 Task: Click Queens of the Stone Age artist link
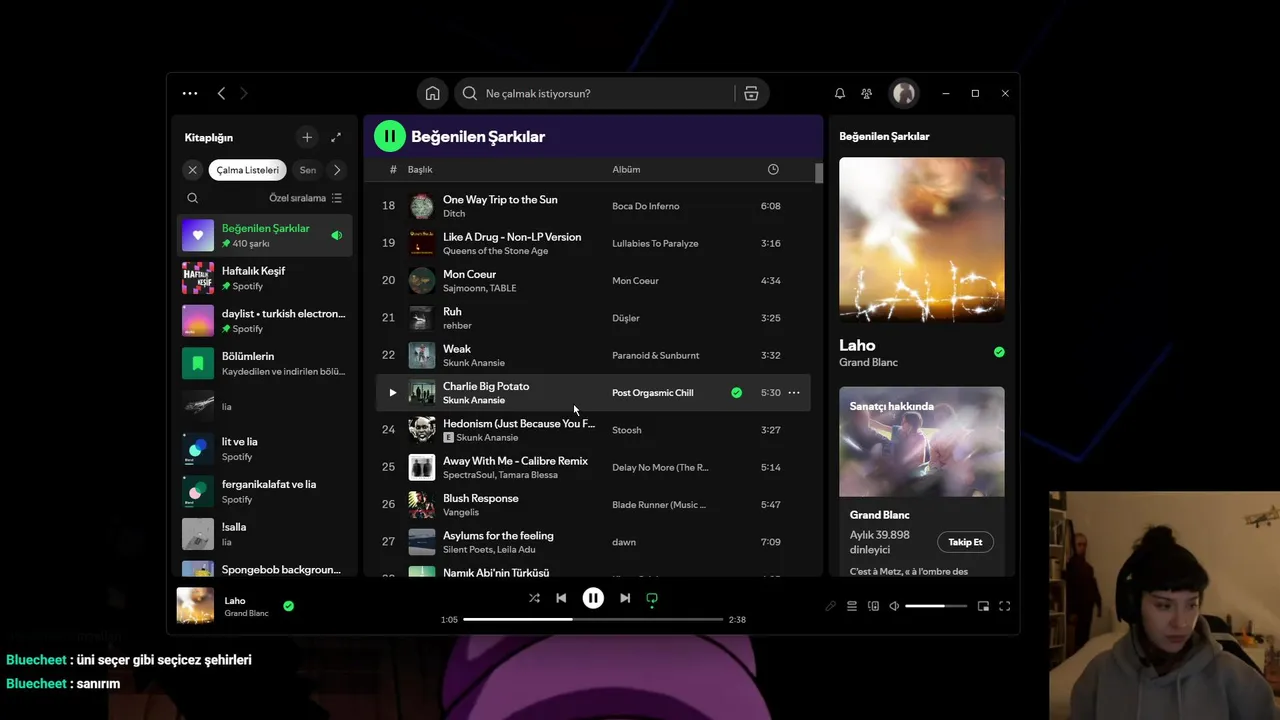point(496,251)
